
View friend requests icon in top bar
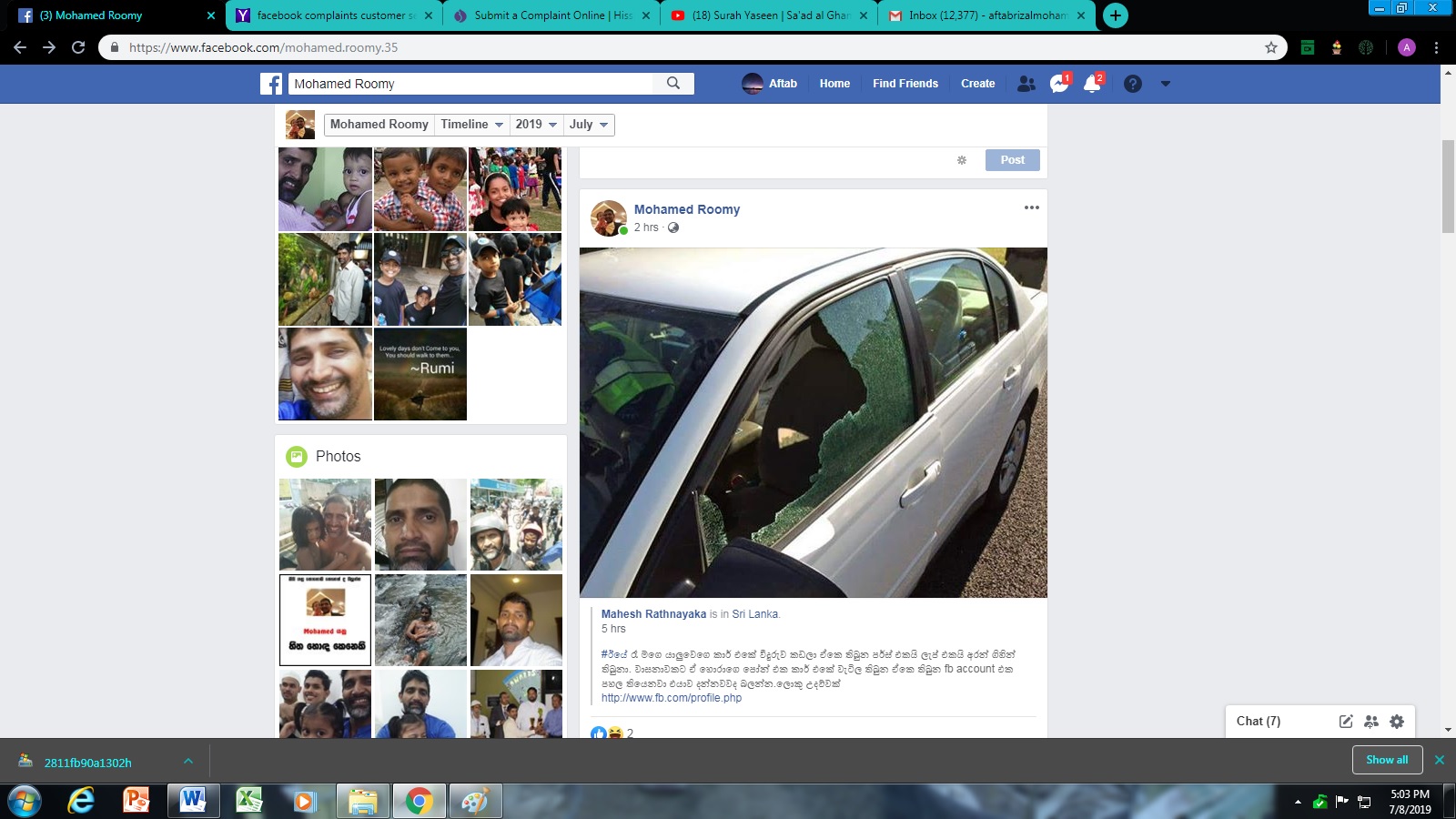[1026, 83]
